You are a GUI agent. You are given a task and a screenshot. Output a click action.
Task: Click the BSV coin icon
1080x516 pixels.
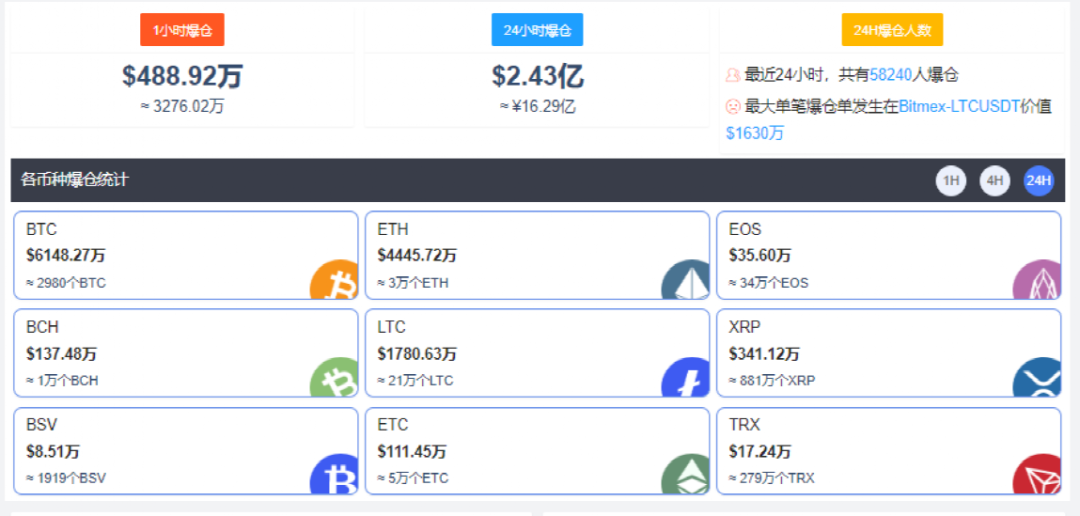335,475
